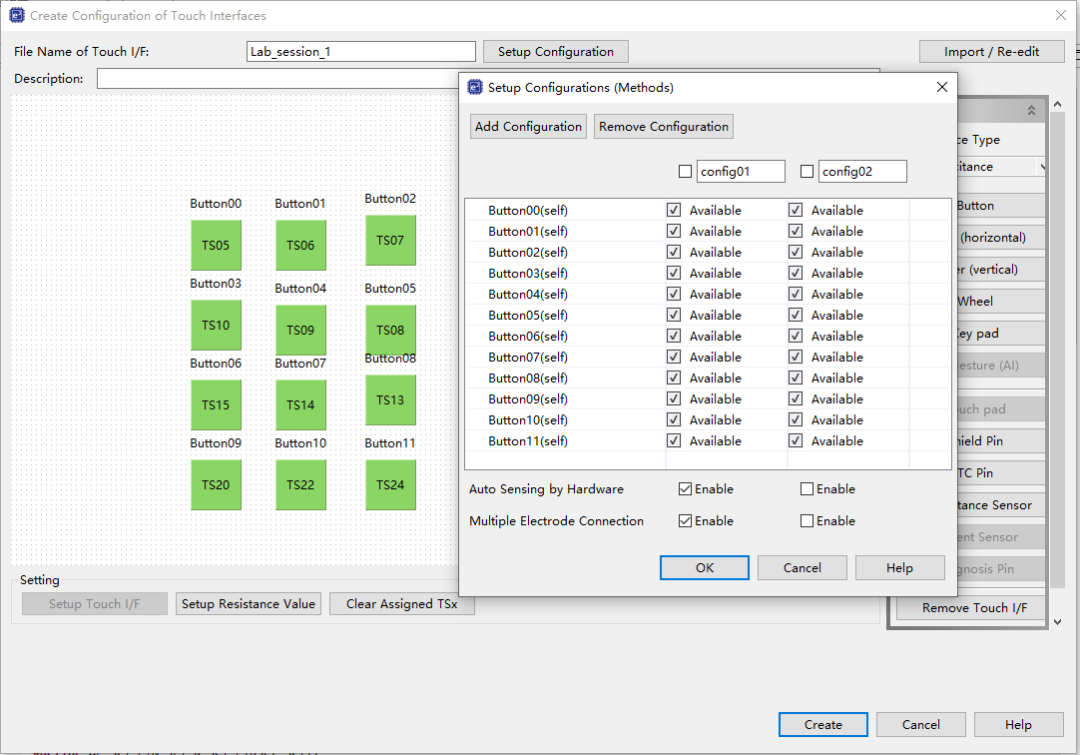The width and height of the screenshot is (1080, 755).
Task: Confirm setup configurations with OK
Action: point(704,568)
